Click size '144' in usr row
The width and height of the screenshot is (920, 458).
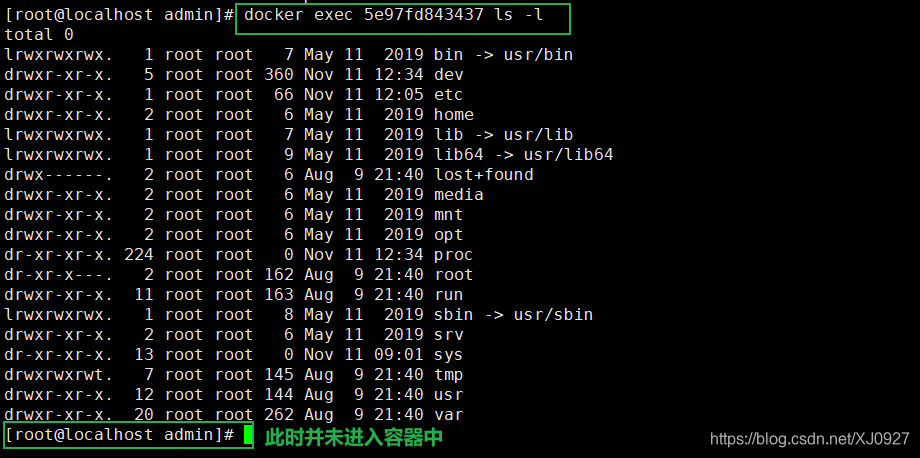tap(279, 395)
